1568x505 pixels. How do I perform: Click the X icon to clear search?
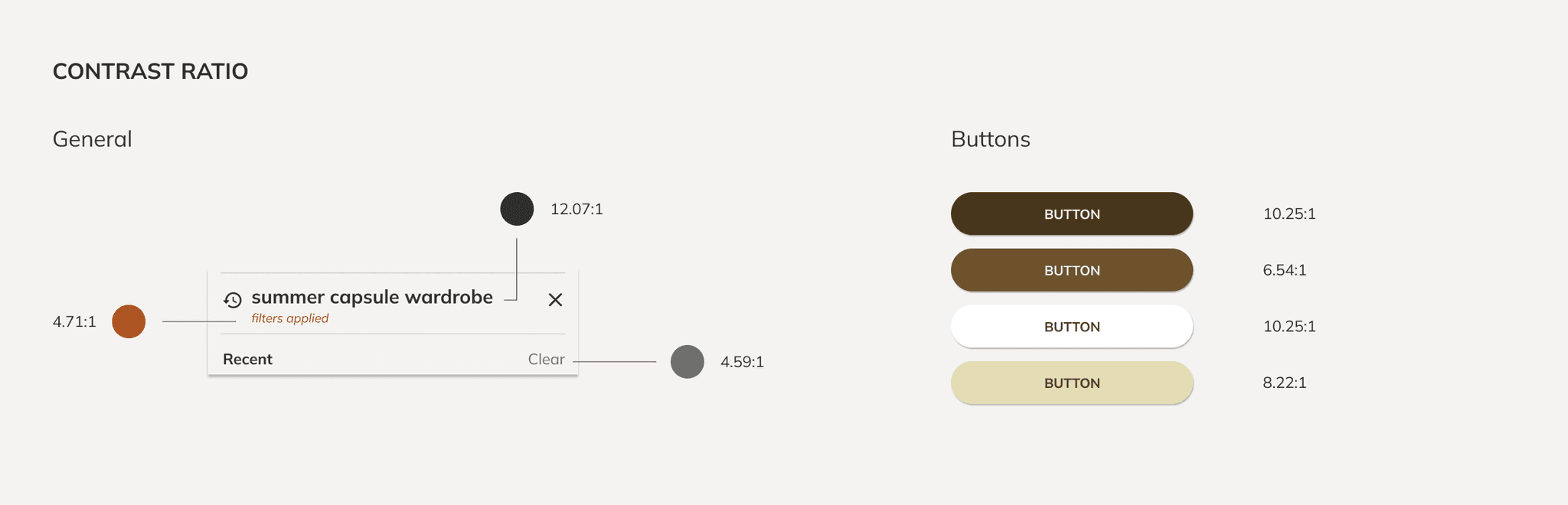(556, 300)
